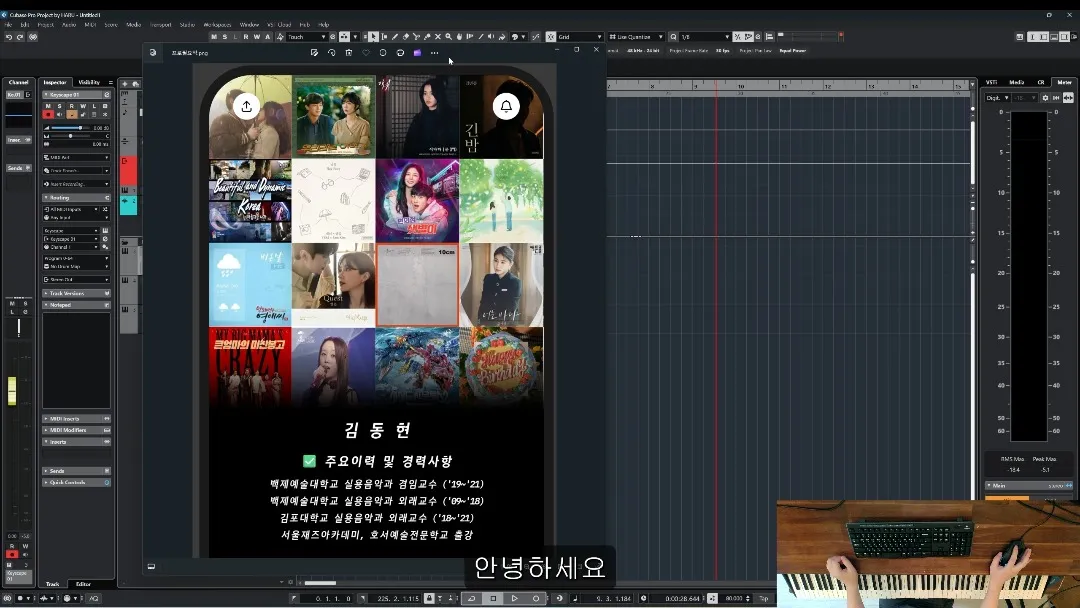Open the Grid snap type dropdown
The image size is (1080, 608).
pyautogui.click(x=580, y=36)
